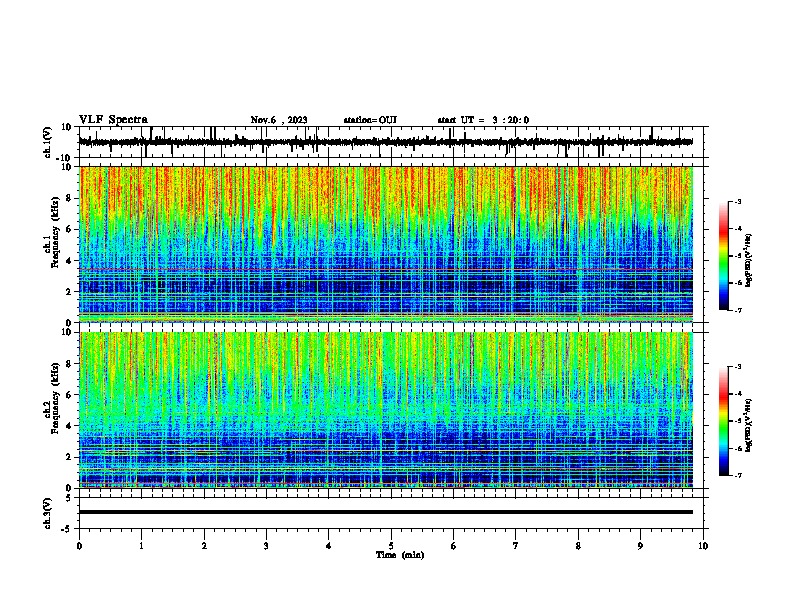Screen dimensions: 792x612
Task: Click the ch.2 color bar label '-7'
Action: tap(737, 475)
